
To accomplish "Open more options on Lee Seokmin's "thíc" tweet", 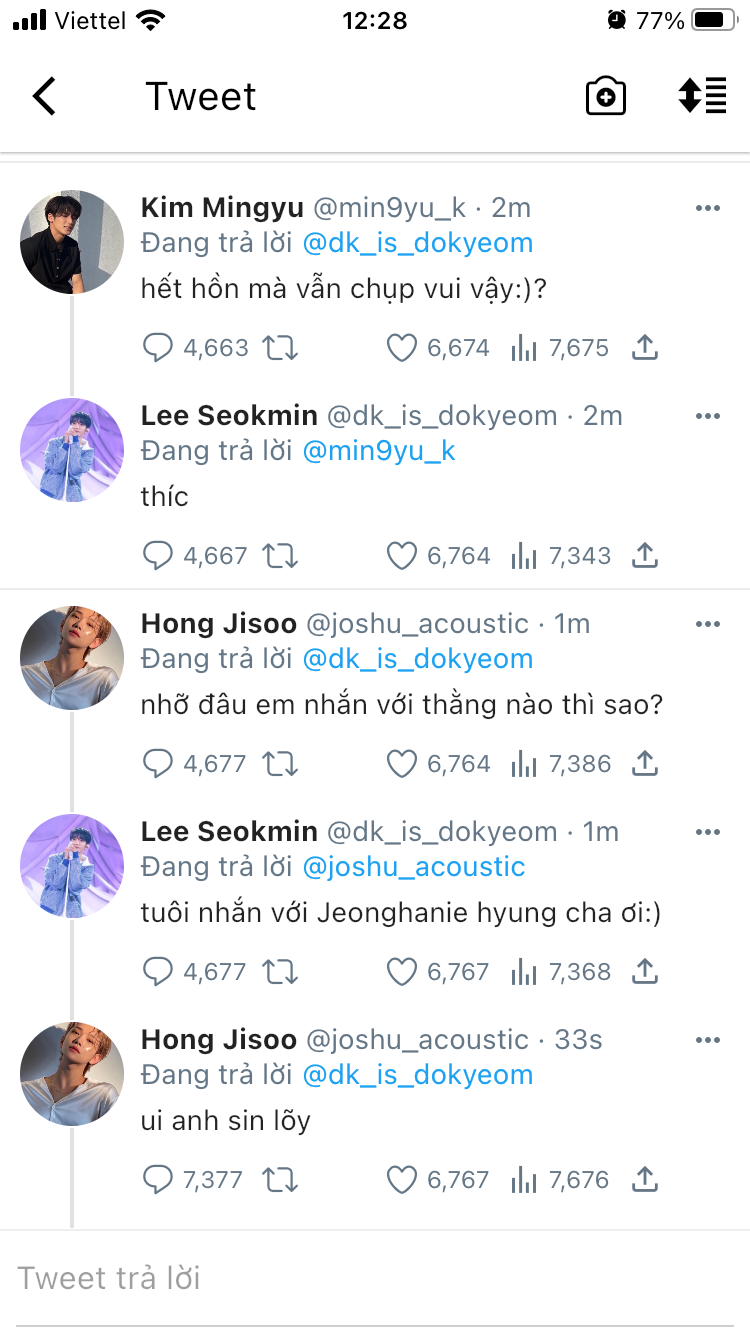I will (x=707, y=416).
